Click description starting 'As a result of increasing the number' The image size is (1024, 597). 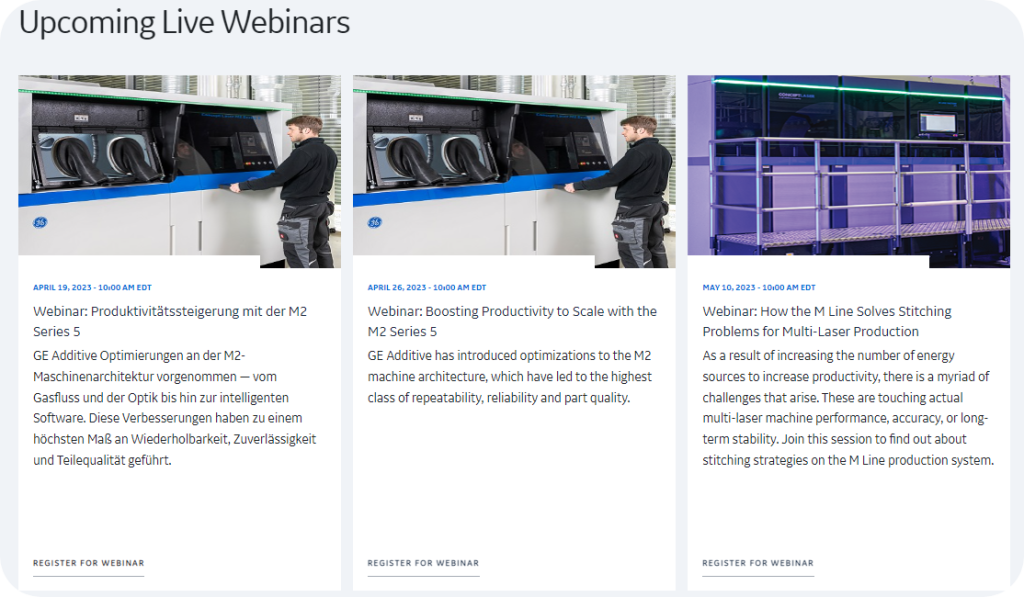(848, 408)
